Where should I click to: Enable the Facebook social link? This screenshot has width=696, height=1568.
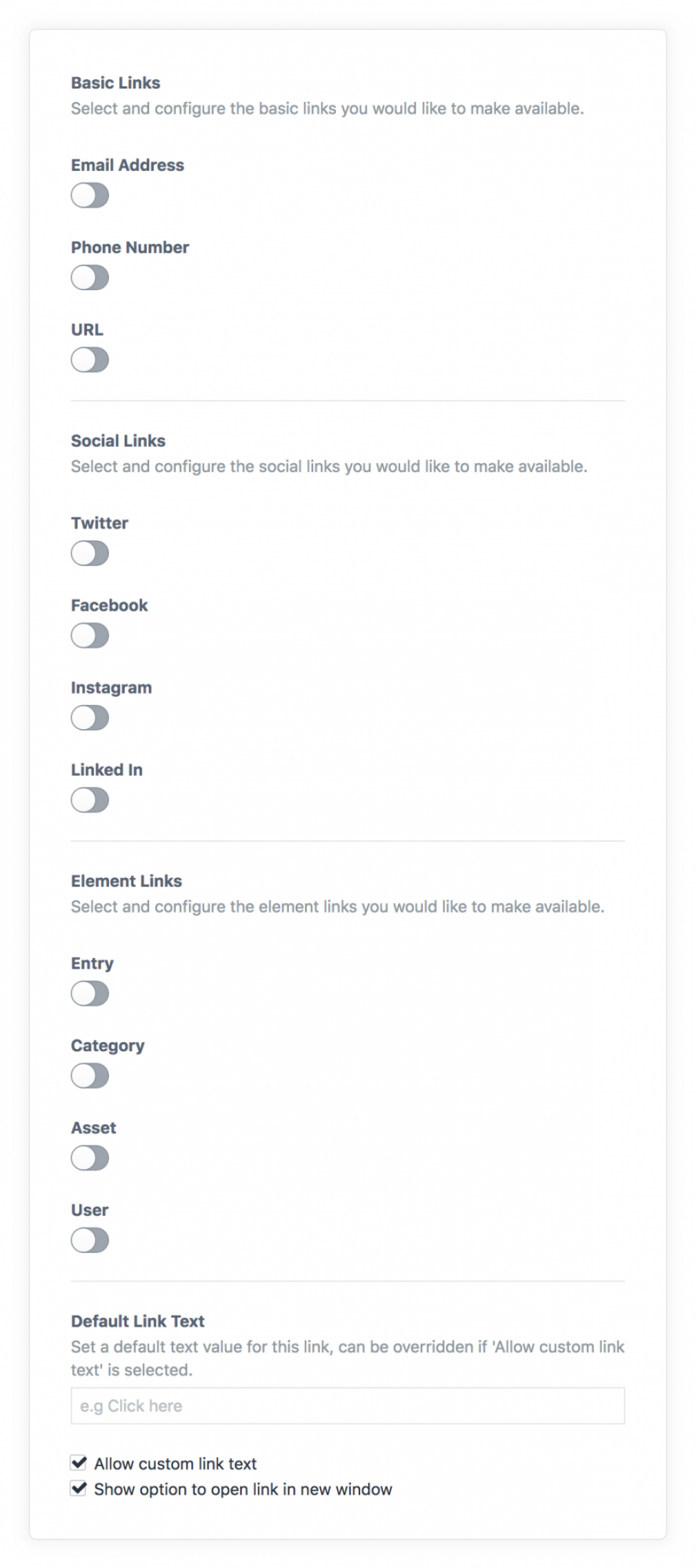coord(90,636)
